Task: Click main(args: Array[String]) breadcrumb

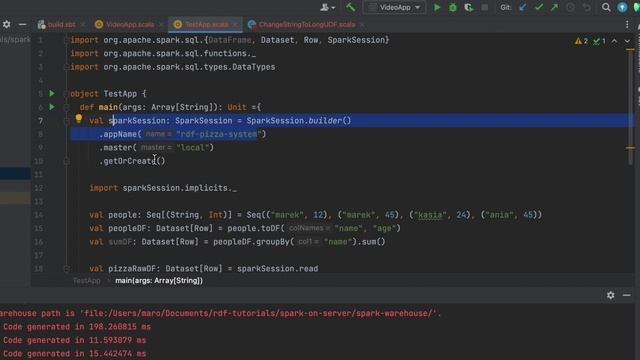Action: [x=159, y=280]
